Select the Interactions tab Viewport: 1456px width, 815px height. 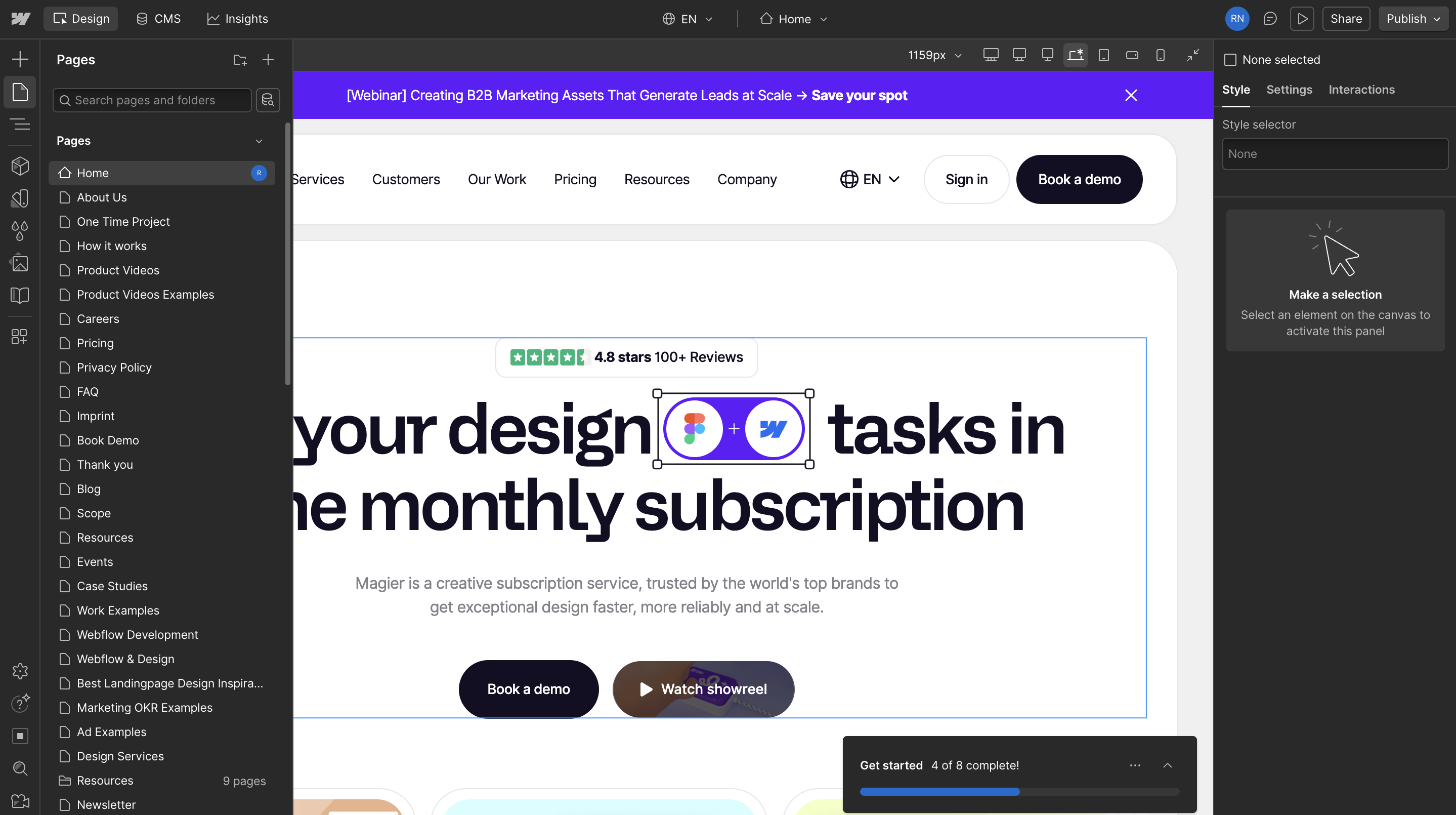tap(1361, 90)
